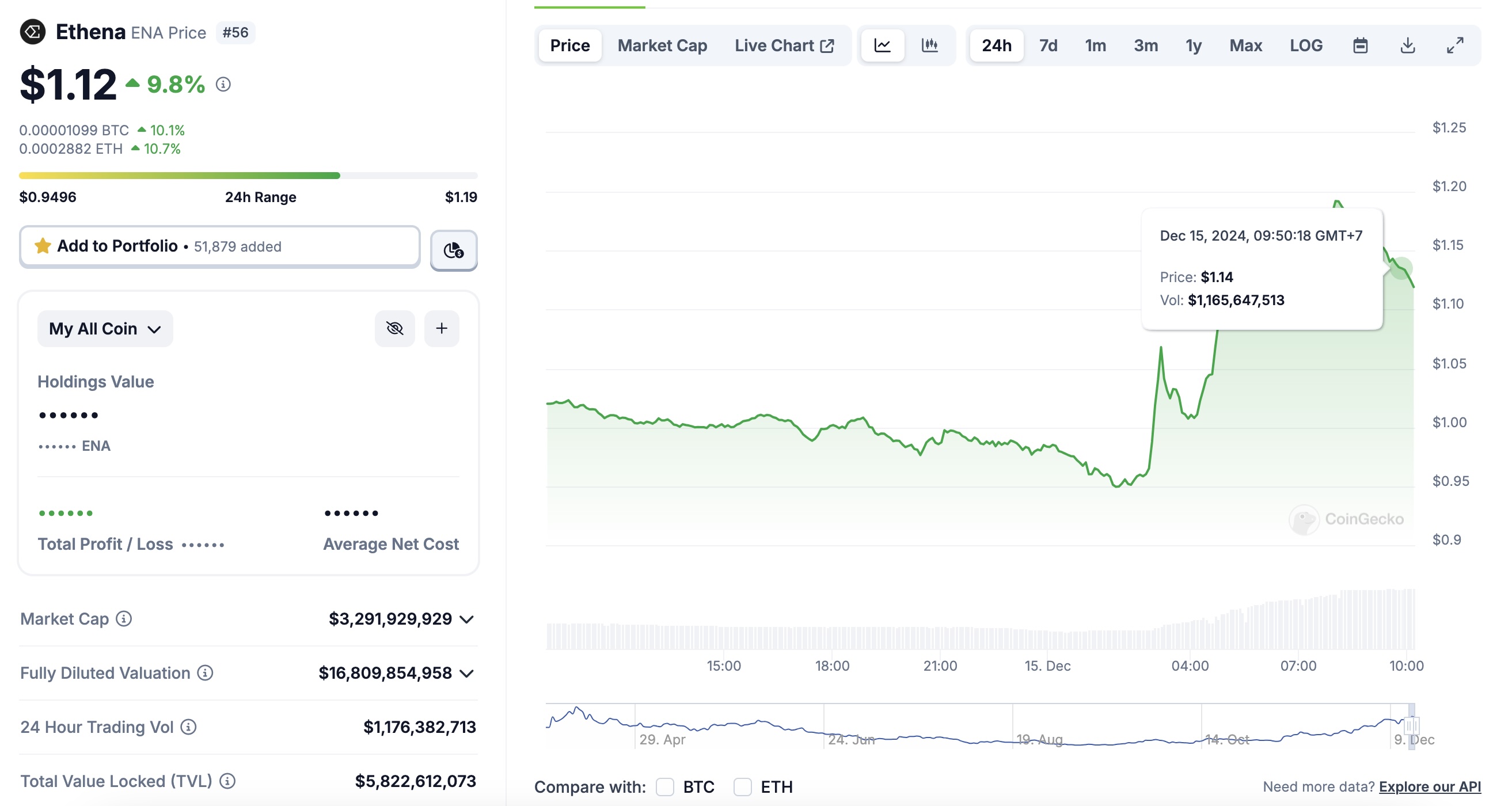Image resolution: width=1512 pixels, height=806 pixels.
Task: Open price change info icon beside 9.8%
Action: point(223,85)
